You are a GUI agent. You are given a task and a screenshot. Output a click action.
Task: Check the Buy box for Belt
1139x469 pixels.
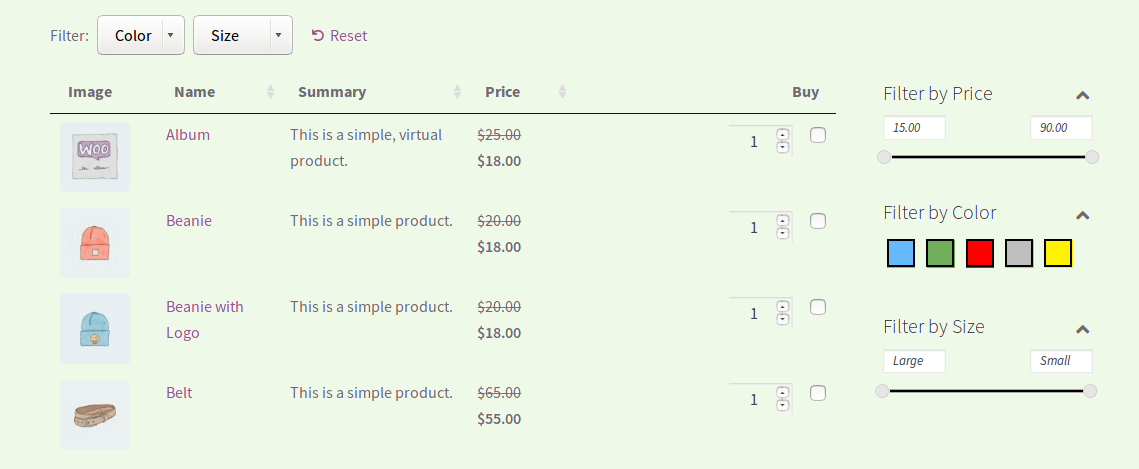pos(818,393)
